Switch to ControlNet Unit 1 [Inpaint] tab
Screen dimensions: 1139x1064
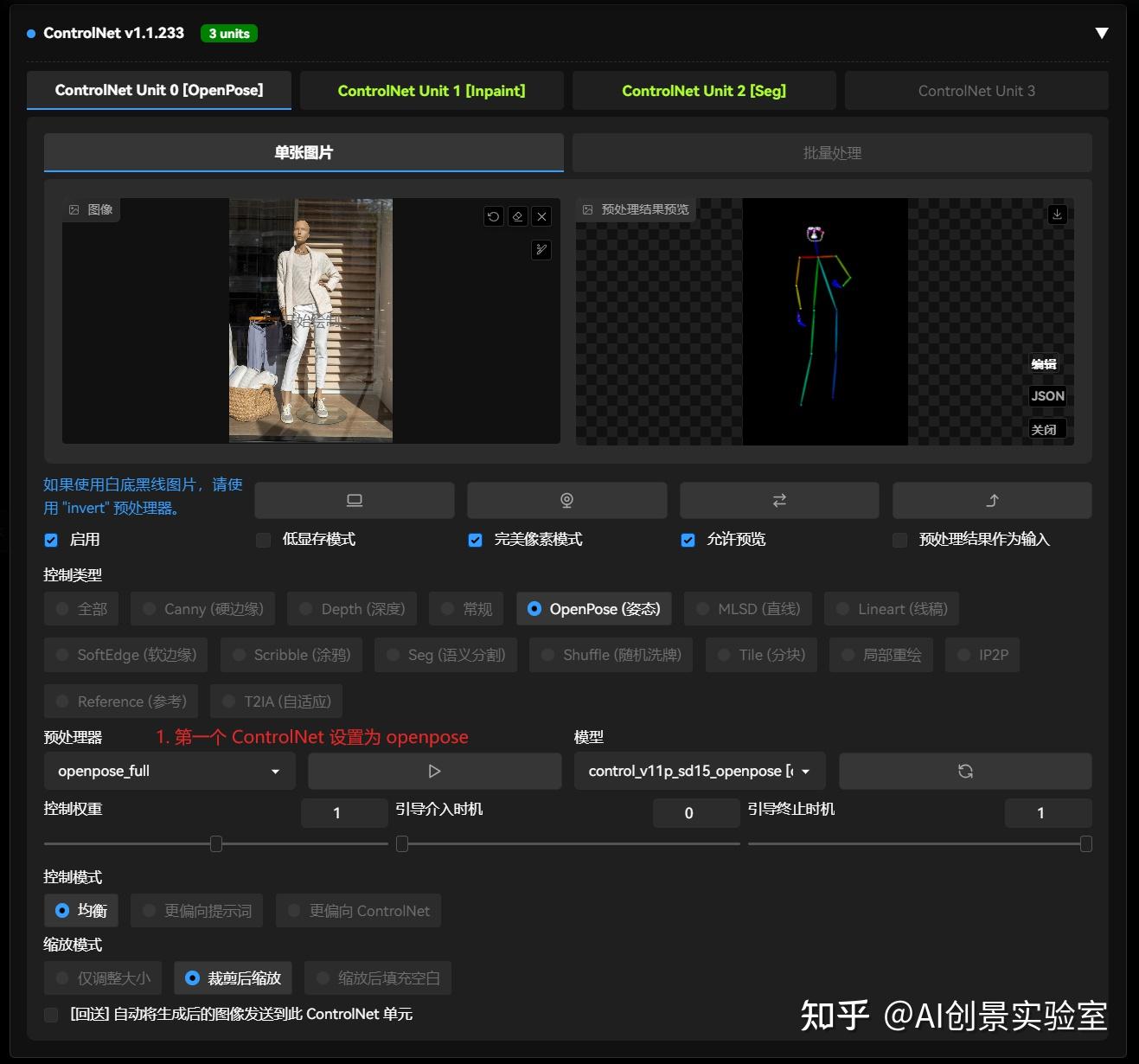point(432,90)
